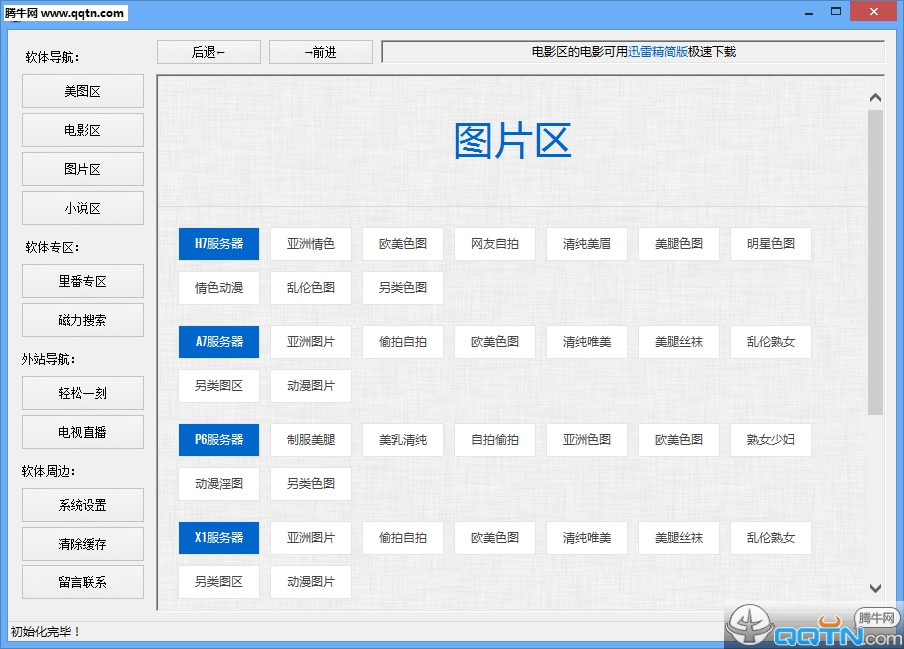Click 留言联系 button
This screenshot has height=649, width=904.
83,582
